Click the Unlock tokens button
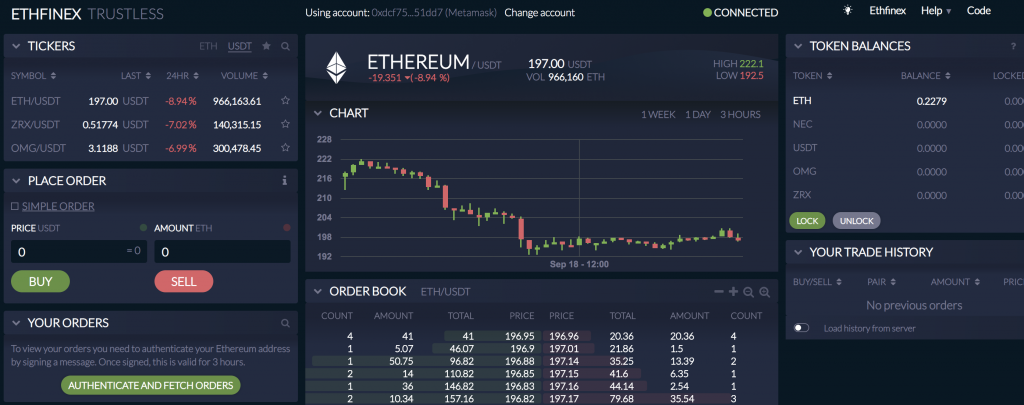 pos(856,221)
